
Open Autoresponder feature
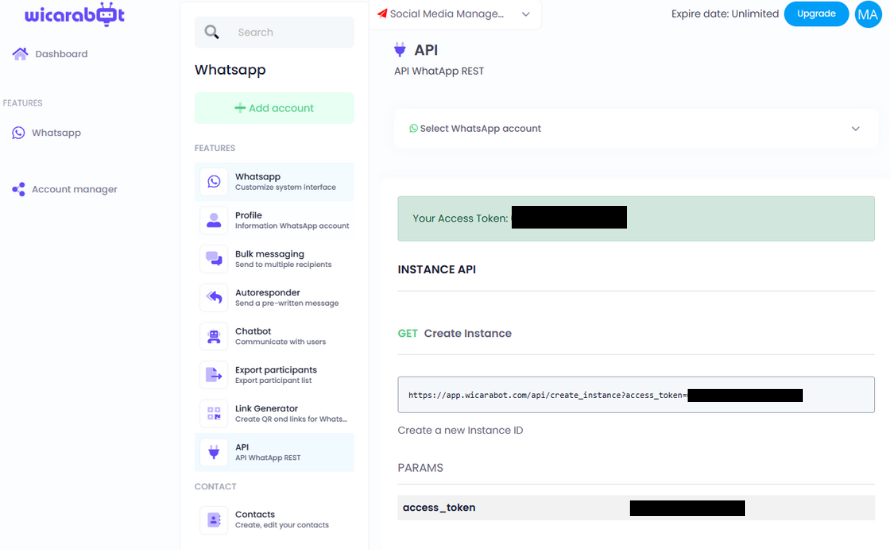point(274,297)
